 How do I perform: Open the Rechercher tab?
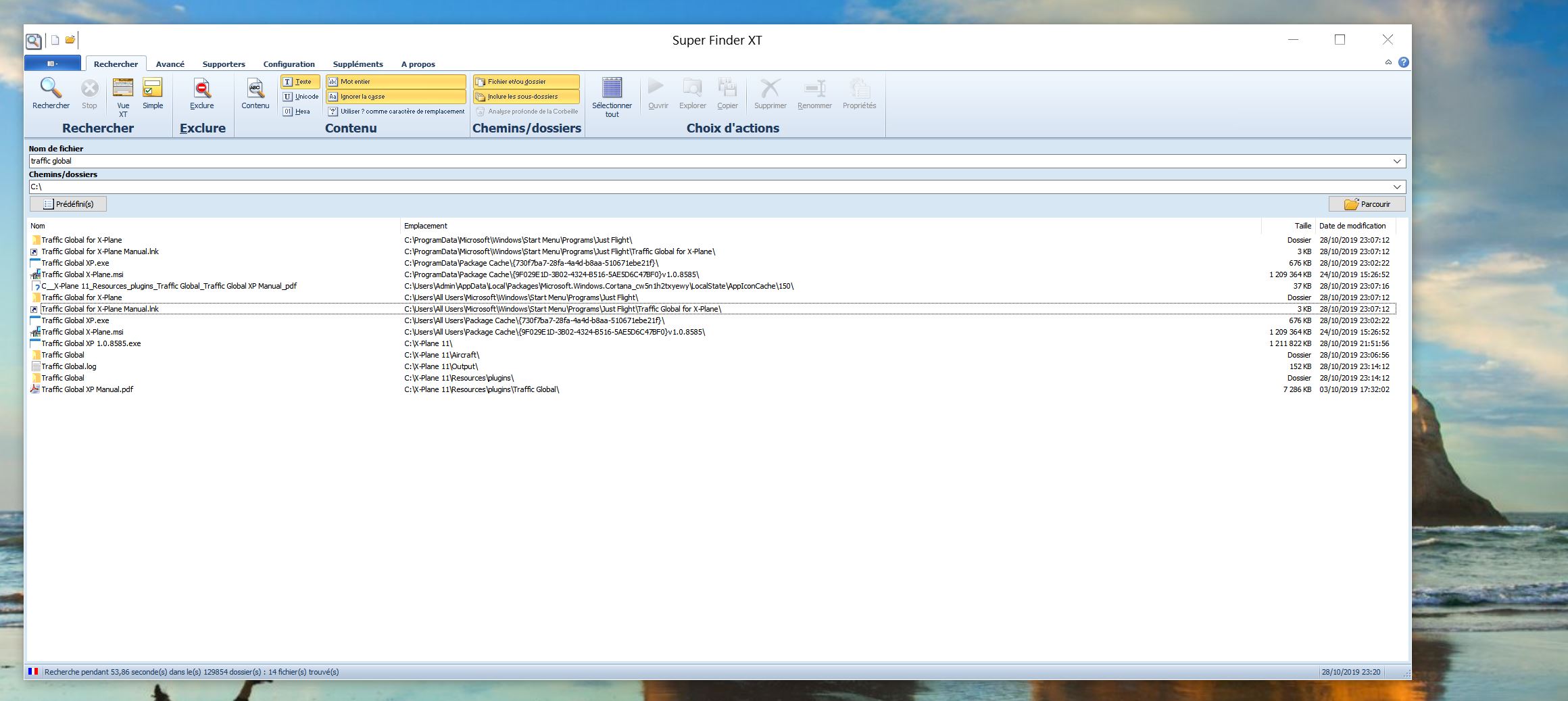coord(116,64)
